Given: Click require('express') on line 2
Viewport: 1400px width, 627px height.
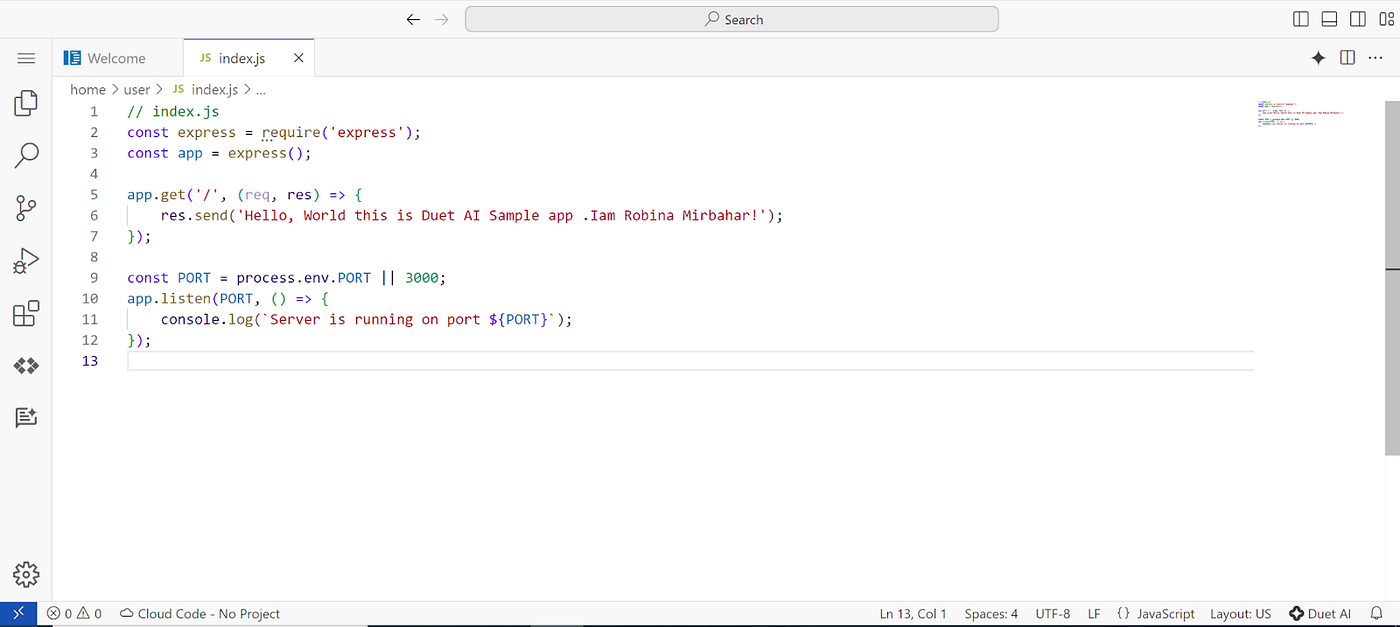Looking at the screenshot, I should pyautogui.click(x=338, y=132).
